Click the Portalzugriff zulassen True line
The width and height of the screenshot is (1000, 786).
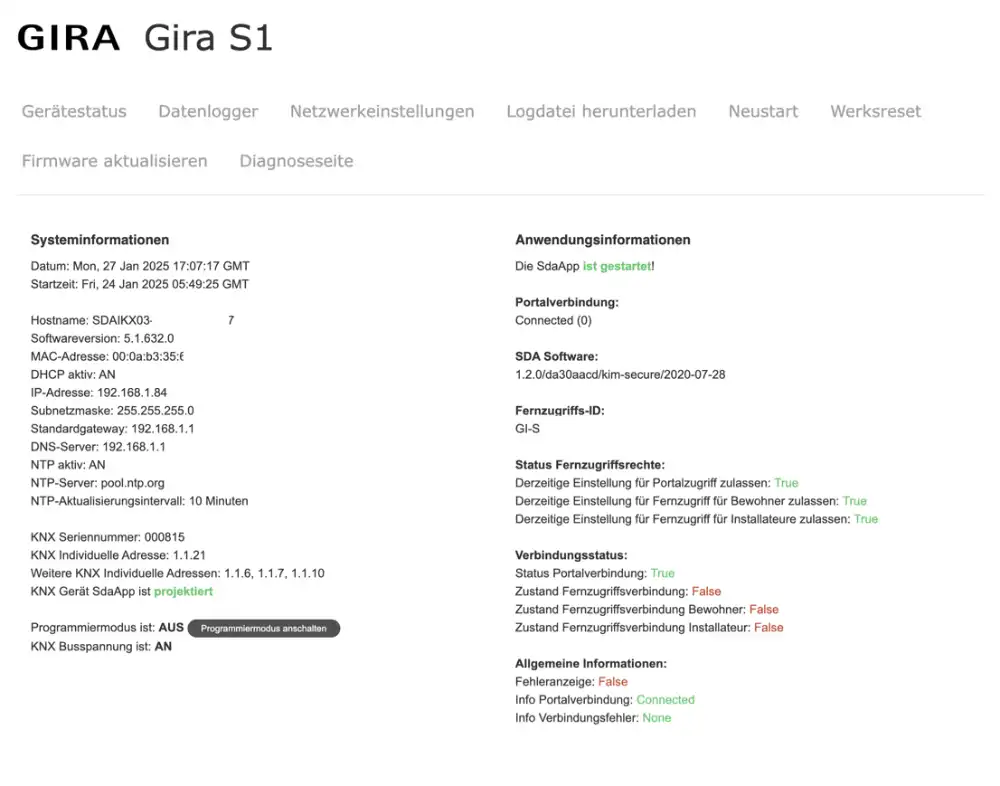(657, 483)
